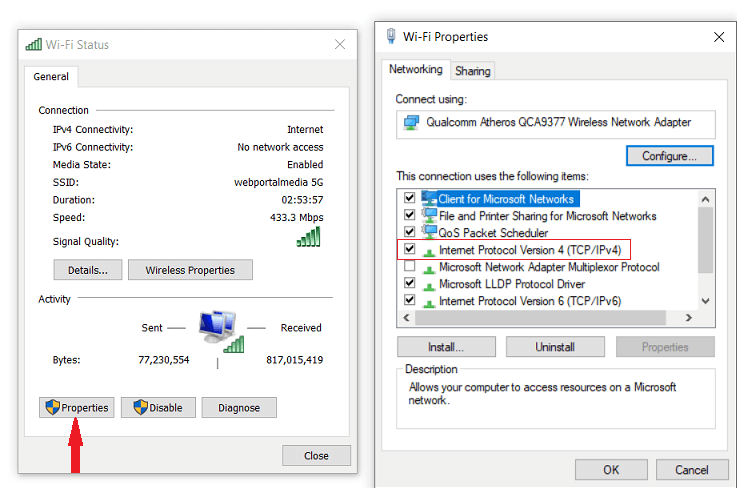Open the Configure... button for adapter
Image resolution: width=737 pixels, height=488 pixels.
pyautogui.click(x=669, y=156)
